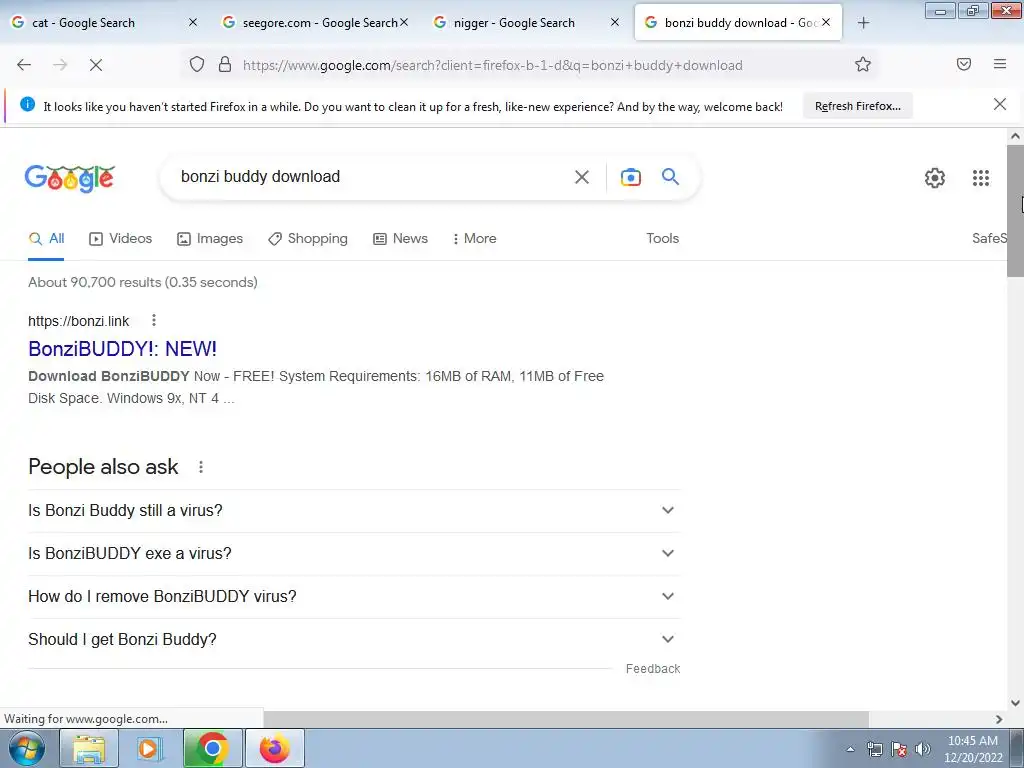Open a new tab with plus button
Screen dimensions: 1024x768
point(863,23)
